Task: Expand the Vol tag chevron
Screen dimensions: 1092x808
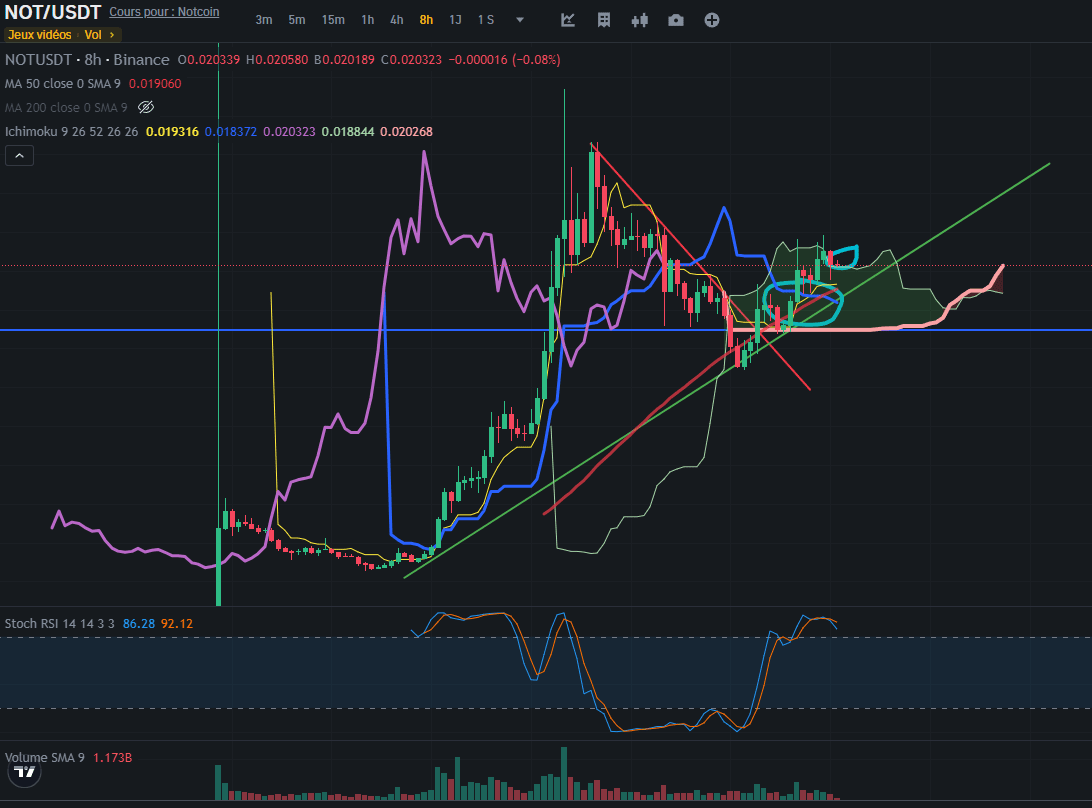Action: [x=112, y=34]
